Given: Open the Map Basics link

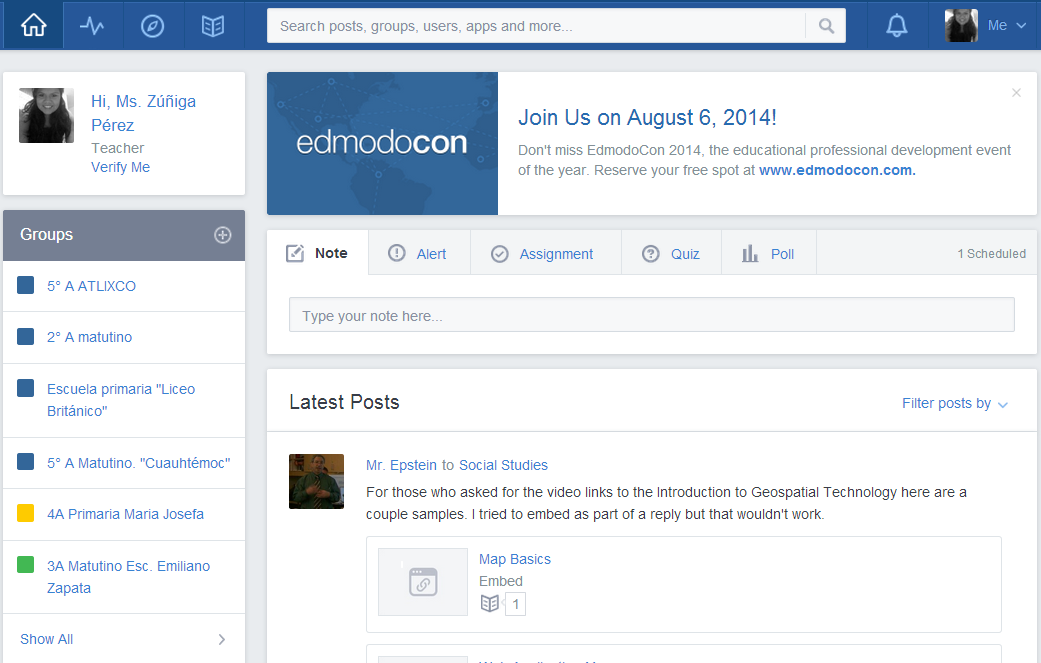Looking at the screenshot, I should pyautogui.click(x=515, y=559).
